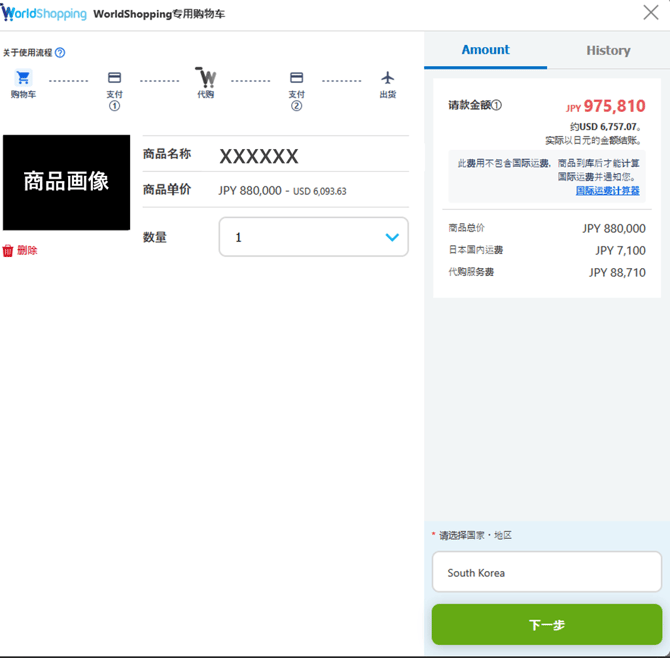Click the info icon beside 请款金额
The width and height of the screenshot is (670, 658).
tap(497, 106)
